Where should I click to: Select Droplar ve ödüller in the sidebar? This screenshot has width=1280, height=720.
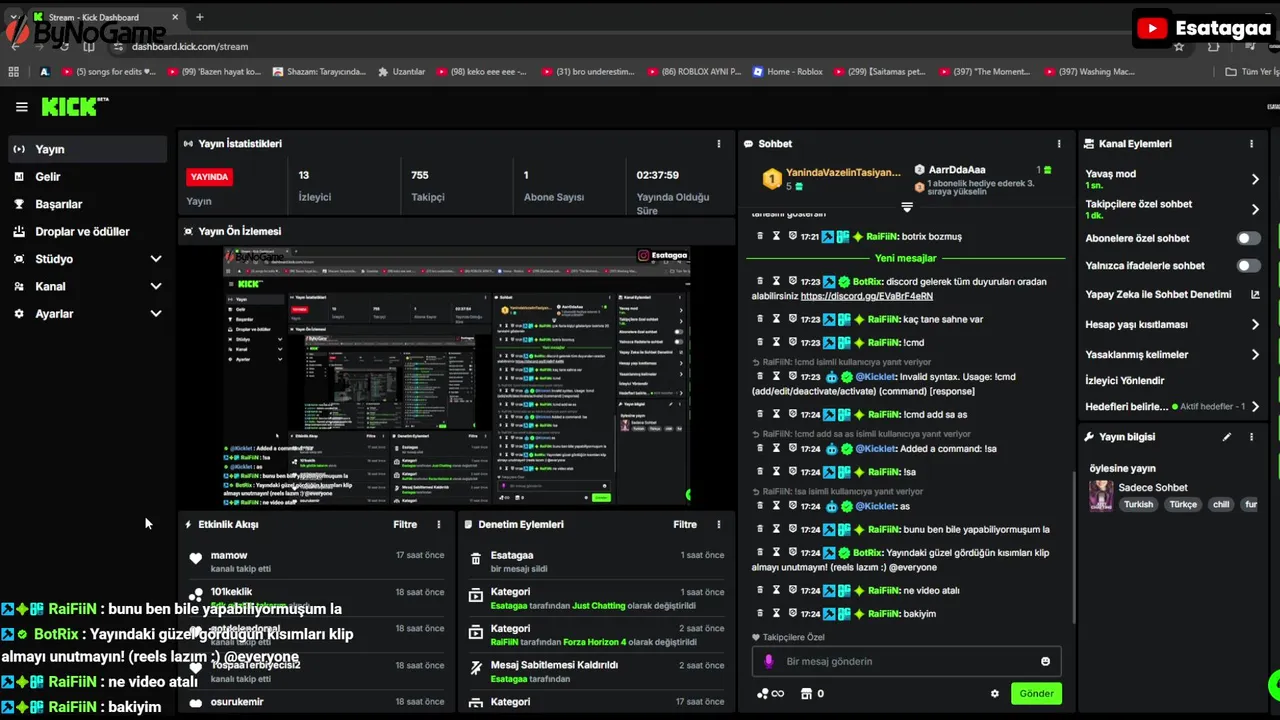pyautogui.click(x=87, y=232)
